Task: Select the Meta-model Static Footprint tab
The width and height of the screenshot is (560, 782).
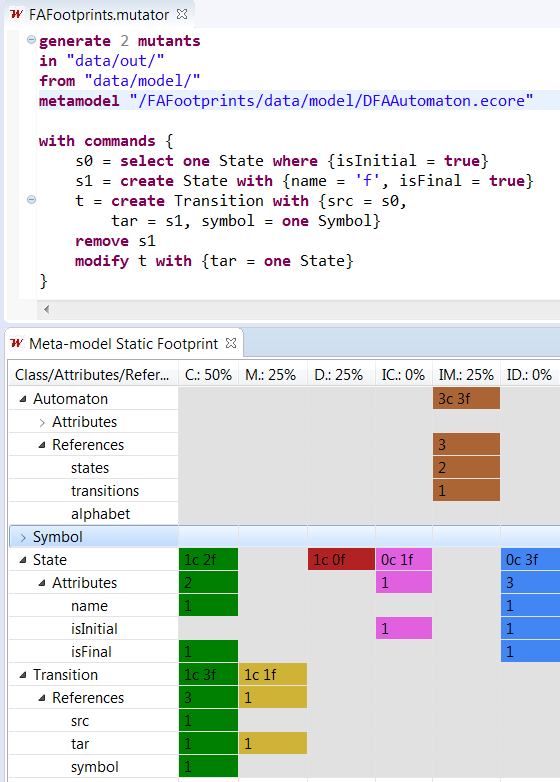Action: 123,344
